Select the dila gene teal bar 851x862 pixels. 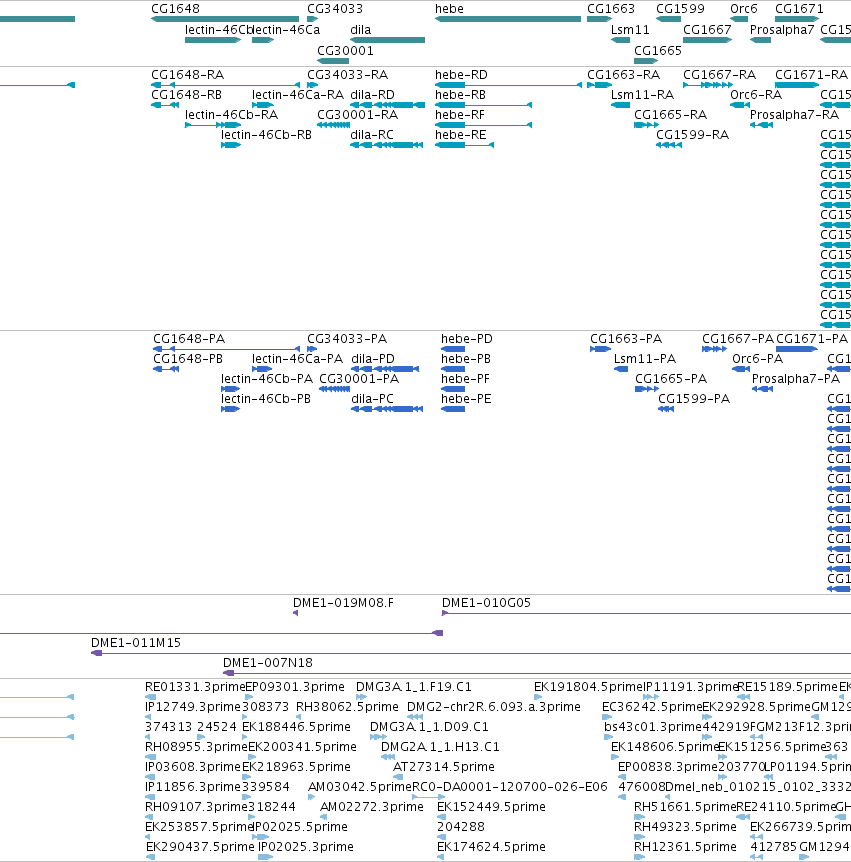(x=388, y=40)
